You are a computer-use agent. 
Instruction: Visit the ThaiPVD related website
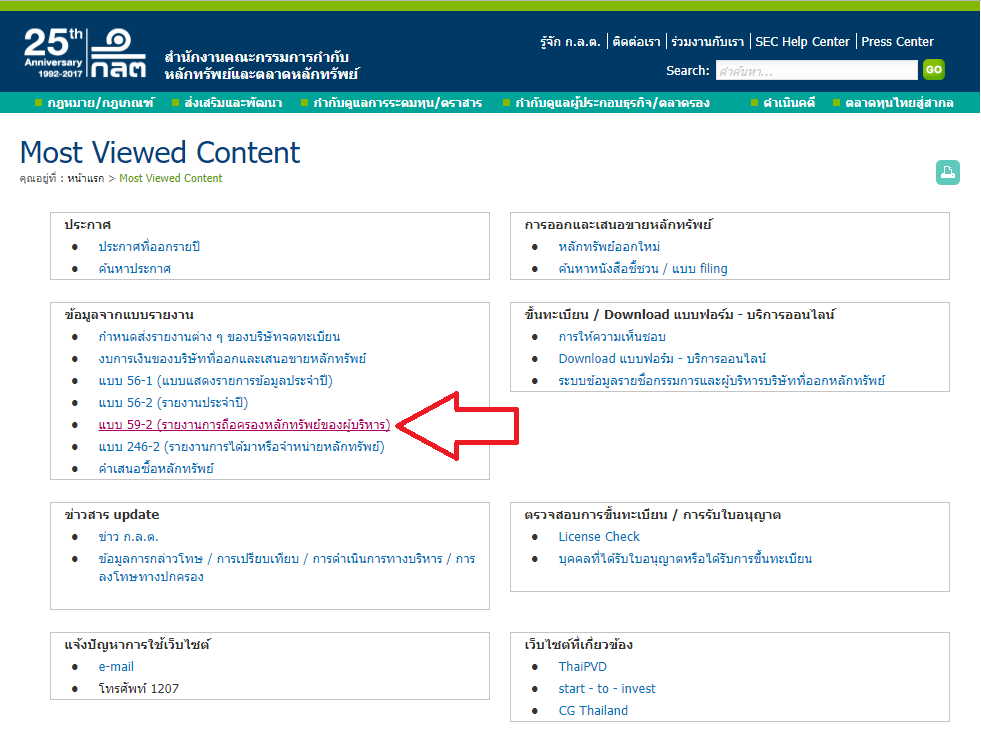point(582,667)
